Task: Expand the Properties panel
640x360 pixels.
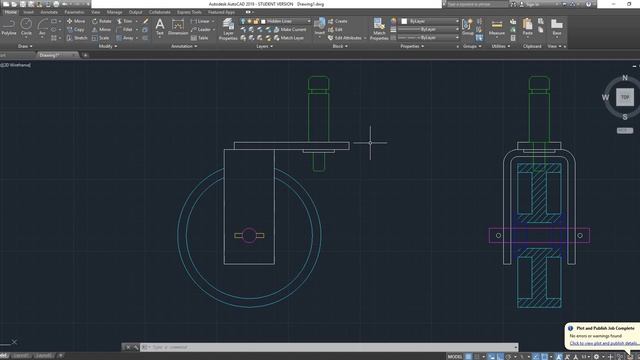Action: pos(412,46)
